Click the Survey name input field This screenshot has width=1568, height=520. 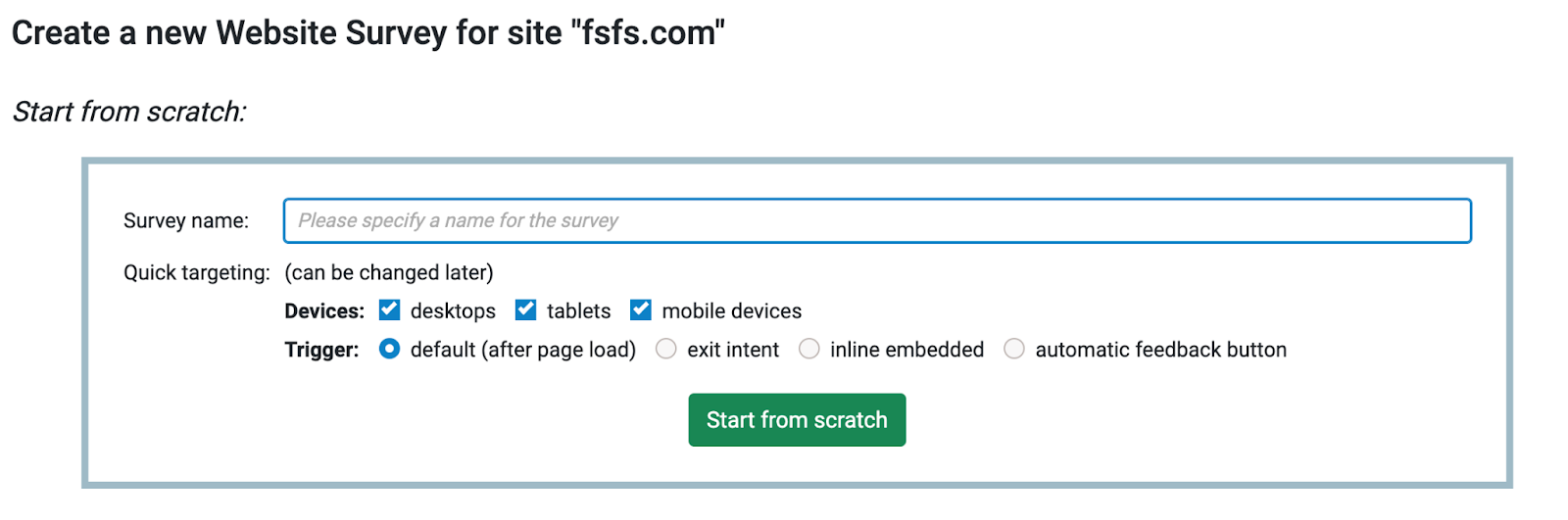876,221
